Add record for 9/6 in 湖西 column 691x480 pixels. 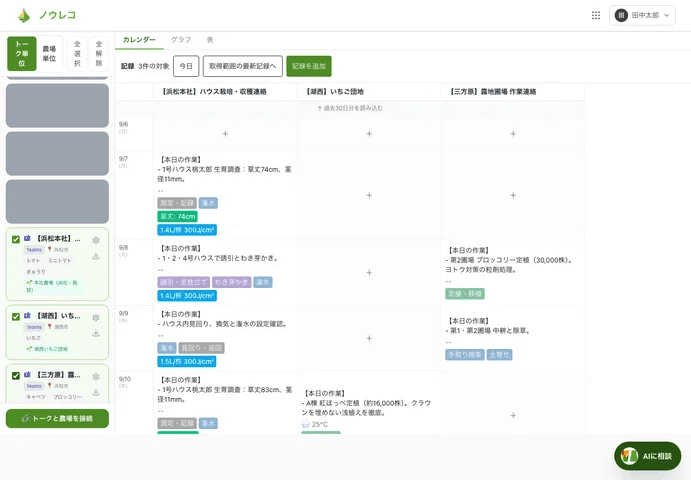(x=369, y=134)
